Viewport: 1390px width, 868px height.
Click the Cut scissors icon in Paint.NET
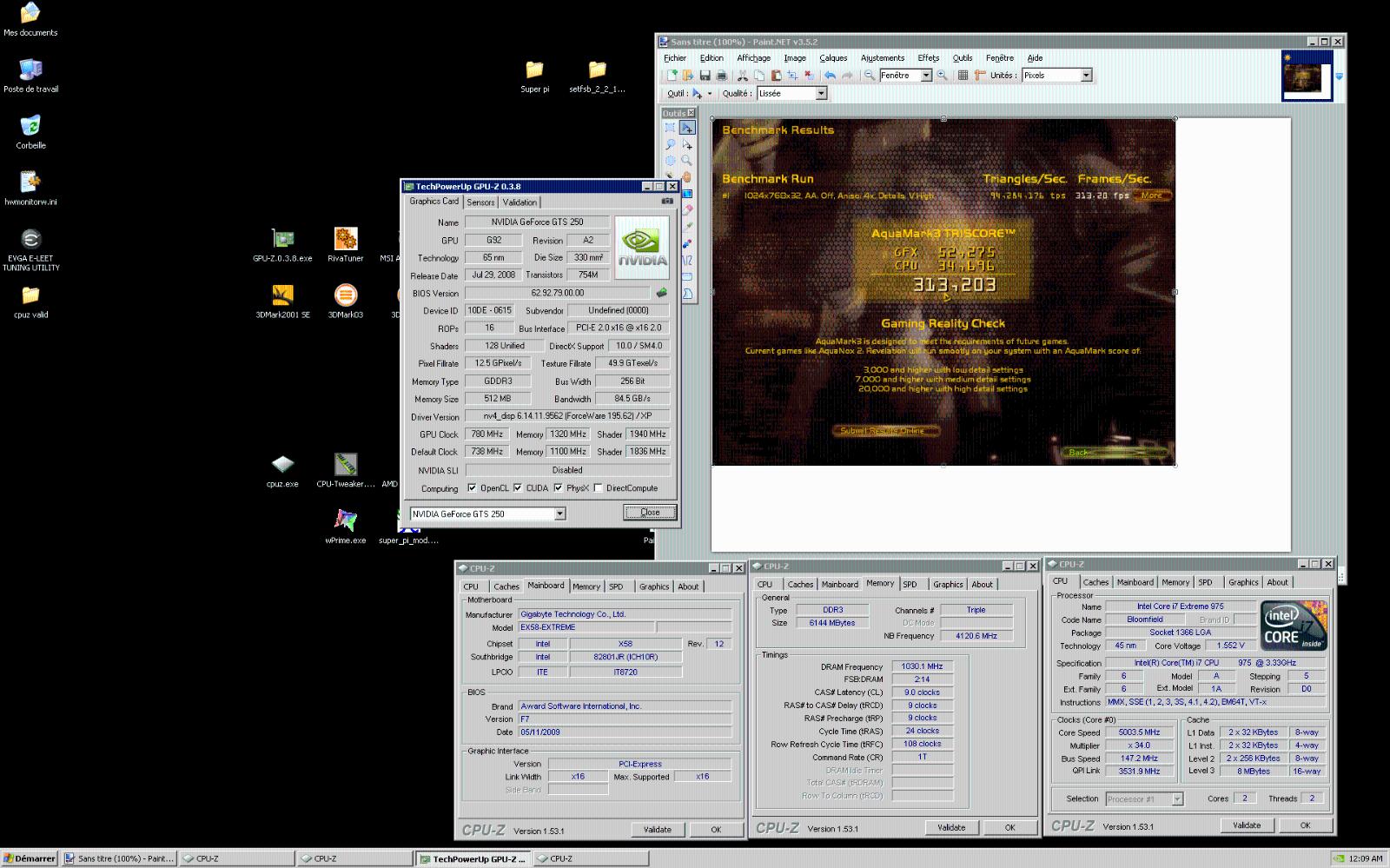pyautogui.click(x=742, y=76)
